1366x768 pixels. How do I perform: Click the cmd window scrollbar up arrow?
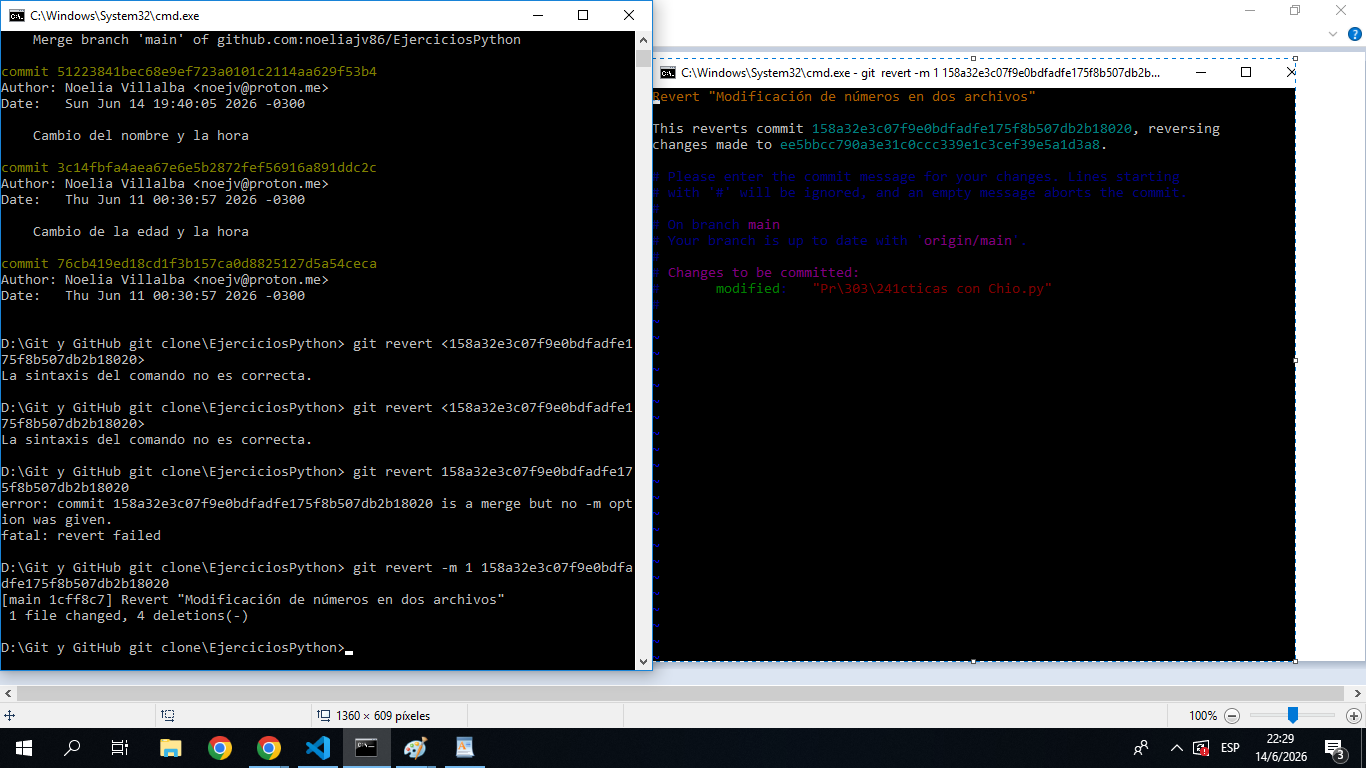click(x=643, y=39)
